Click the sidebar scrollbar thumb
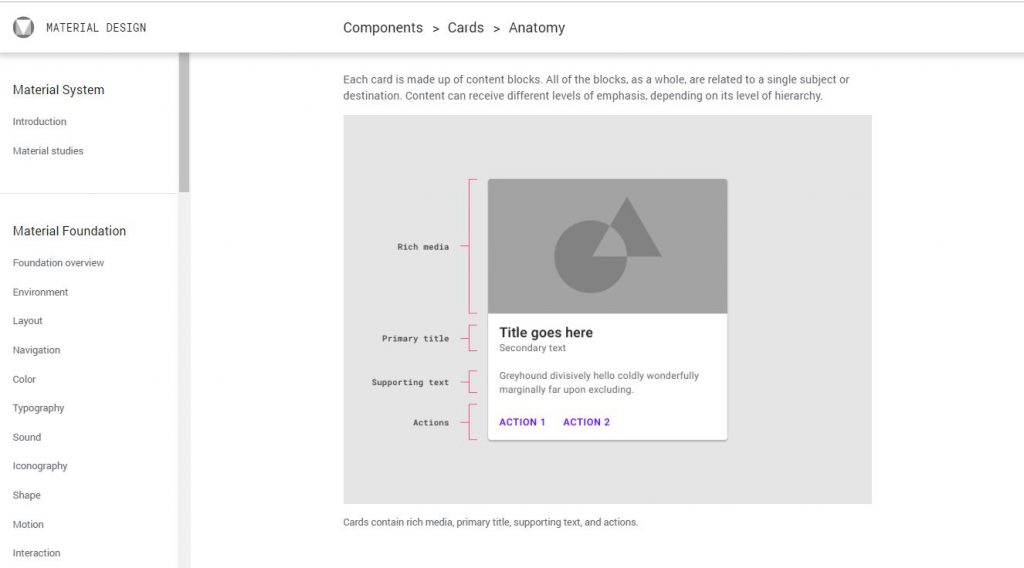 [184, 122]
